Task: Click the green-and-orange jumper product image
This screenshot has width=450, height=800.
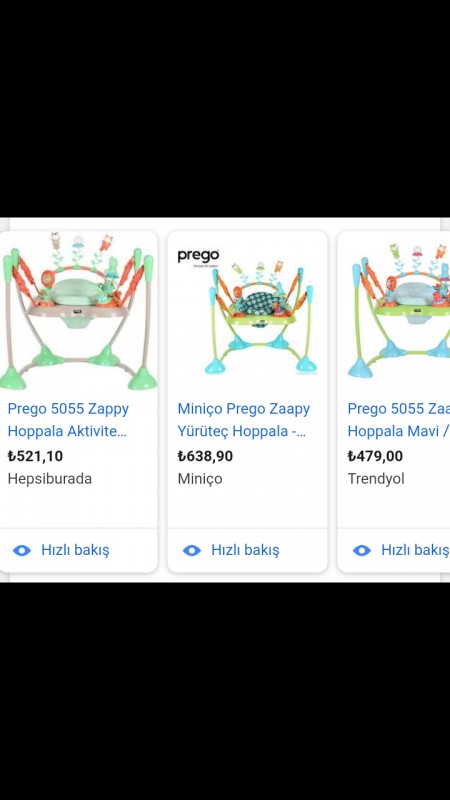Action: [x=78, y=311]
